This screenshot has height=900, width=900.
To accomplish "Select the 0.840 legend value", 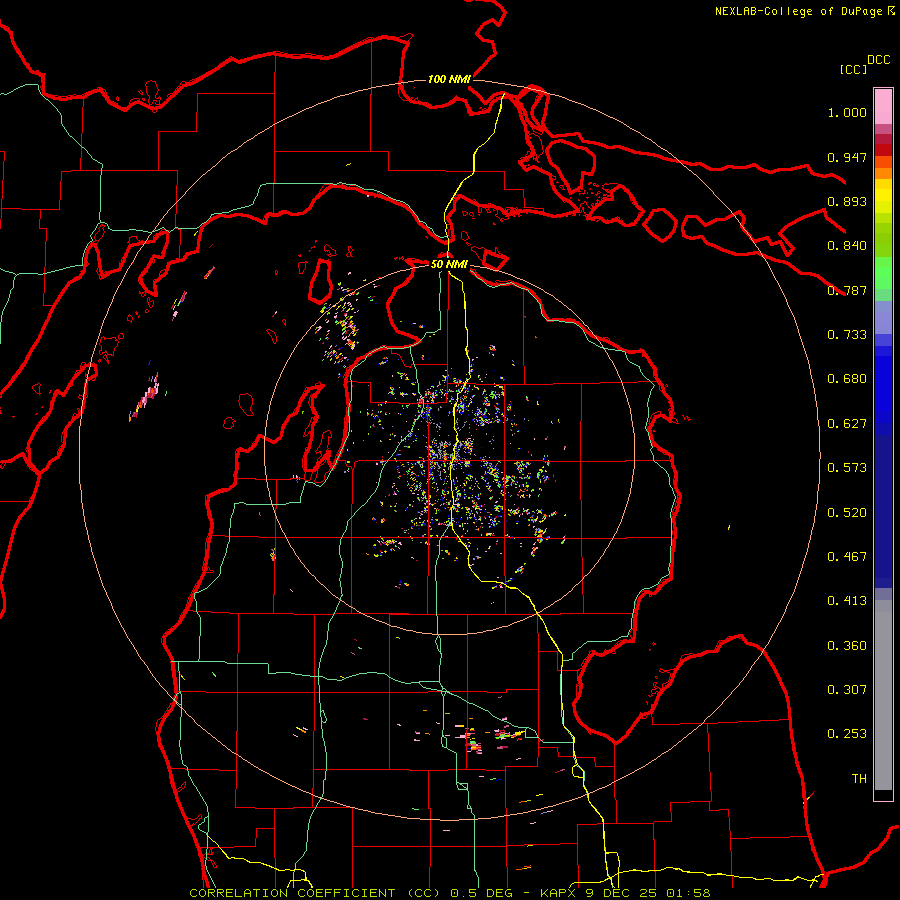I will coord(847,246).
